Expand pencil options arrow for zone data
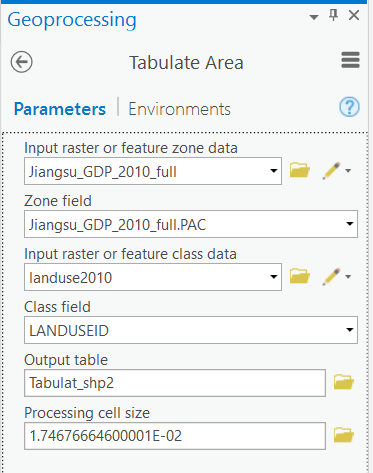The image size is (373, 473). (348, 171)
